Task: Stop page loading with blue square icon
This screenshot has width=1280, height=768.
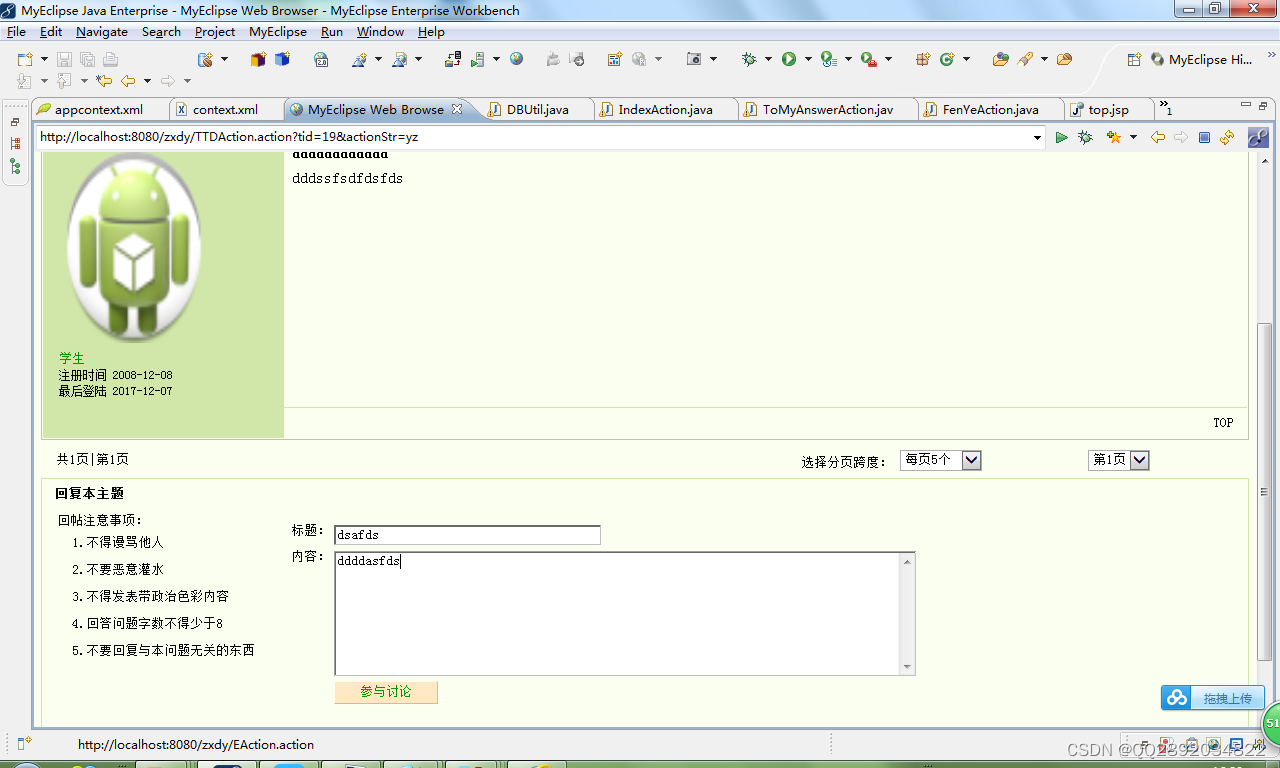Action: 1202,137
